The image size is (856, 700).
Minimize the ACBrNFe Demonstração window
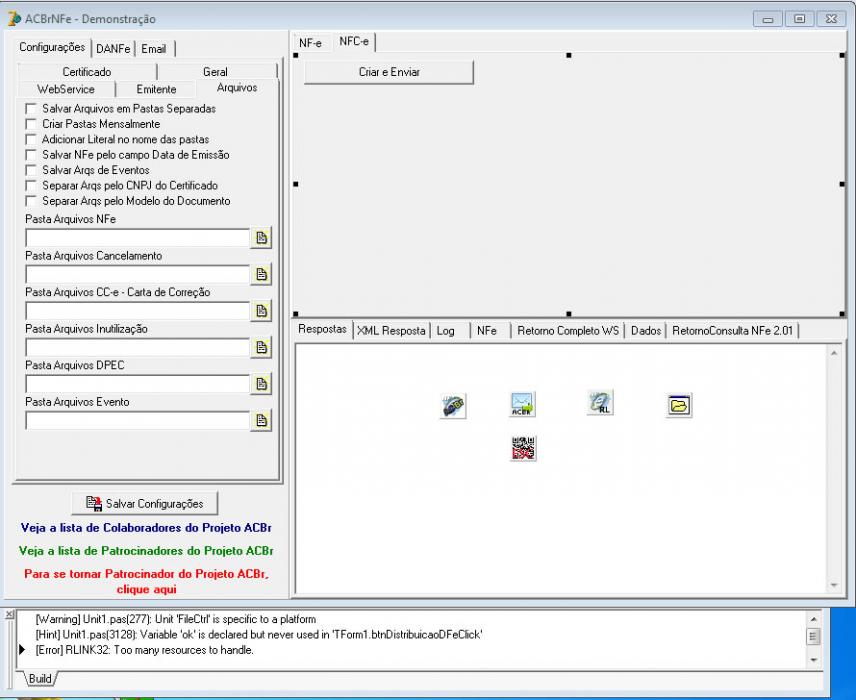coord(768,19)
